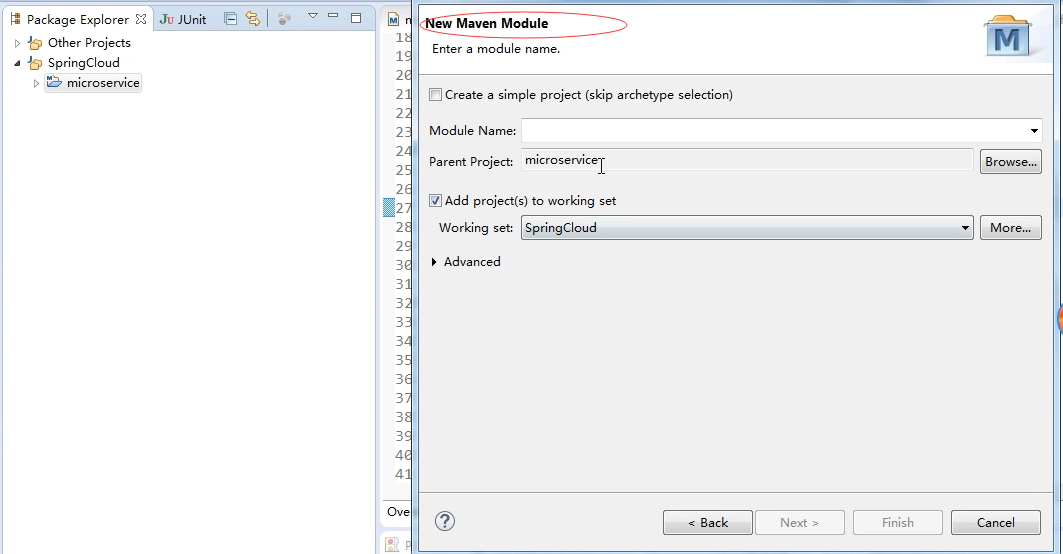Toggle Link with Editor icon in Package Explorer
1063x554 pixels.
[253, 19]
